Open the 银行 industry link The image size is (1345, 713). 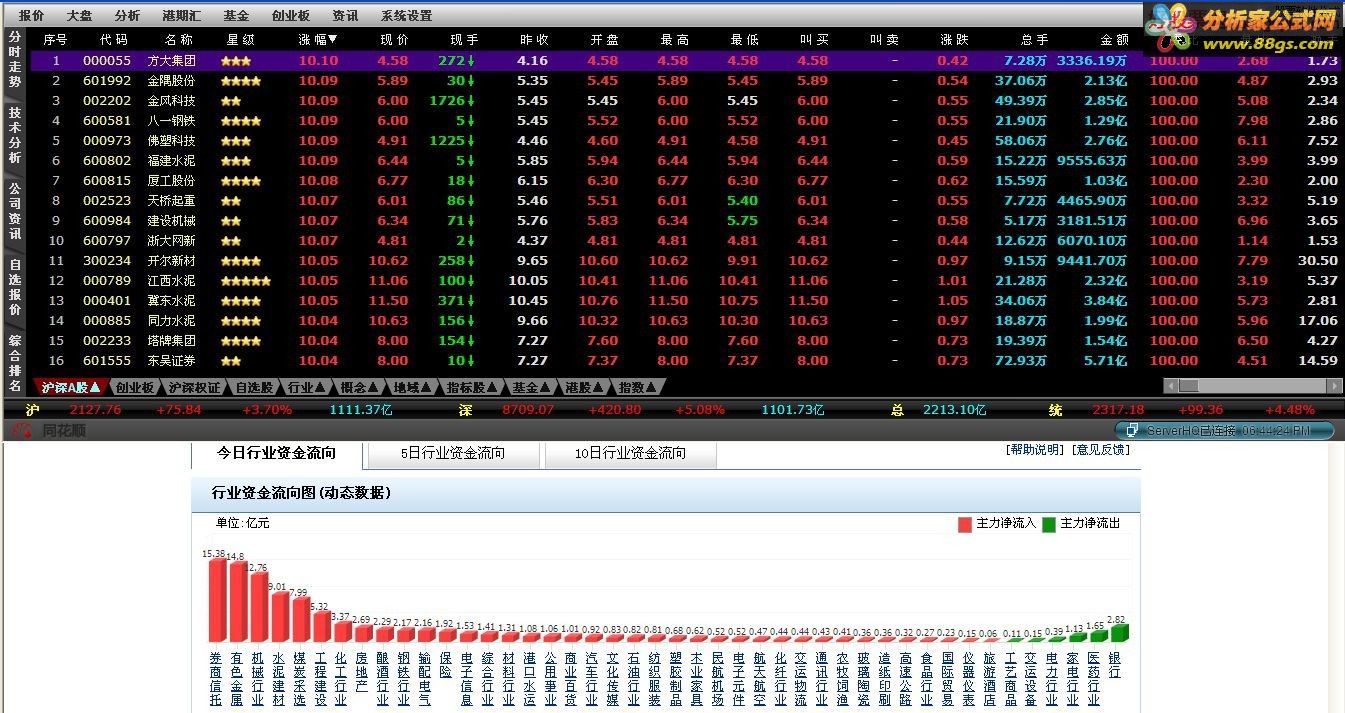(1114, 666)
